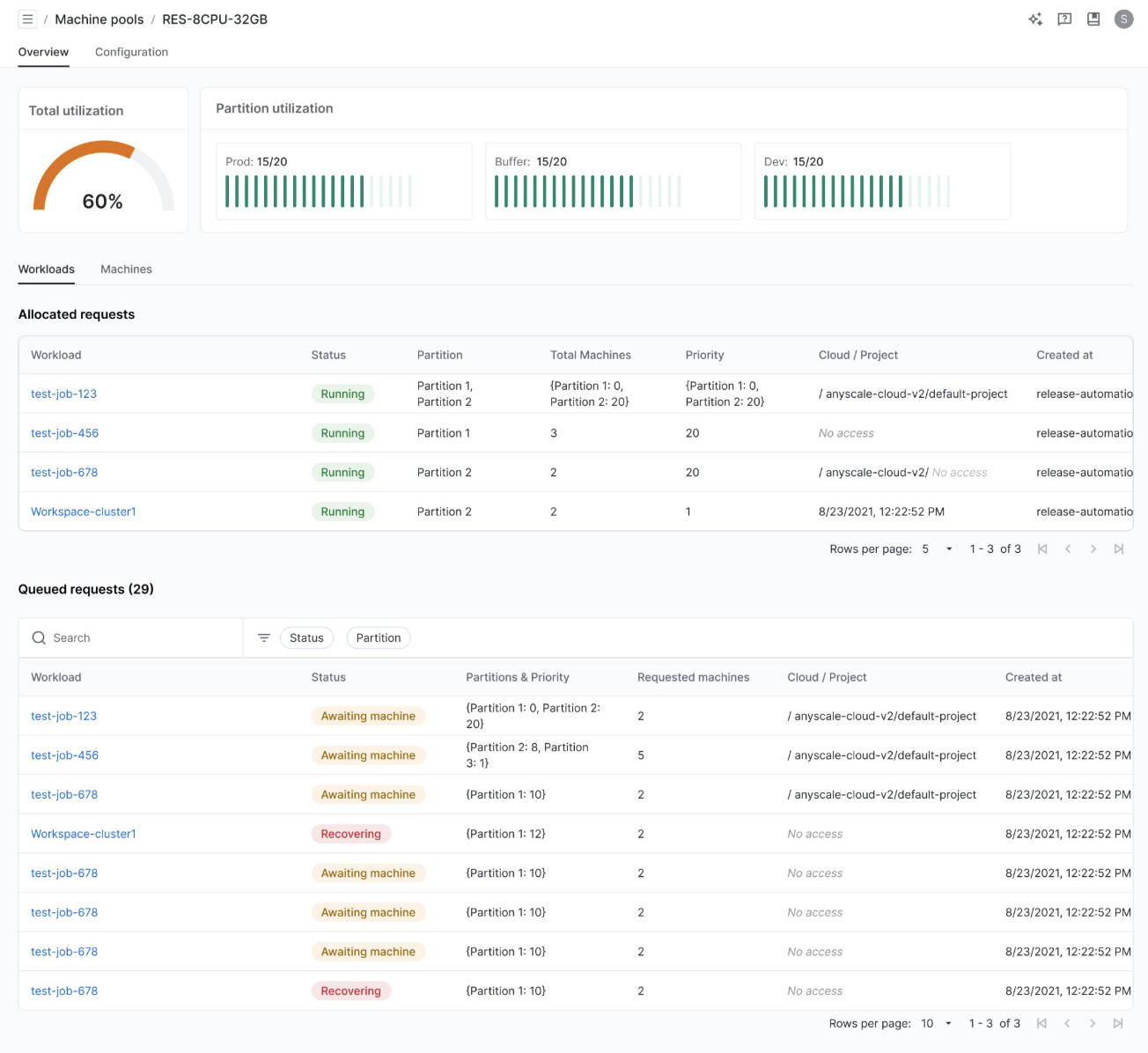Go to next page of Queued requests
The width and height of the screenshot is (1148, 1053).
point(1093,1024)
